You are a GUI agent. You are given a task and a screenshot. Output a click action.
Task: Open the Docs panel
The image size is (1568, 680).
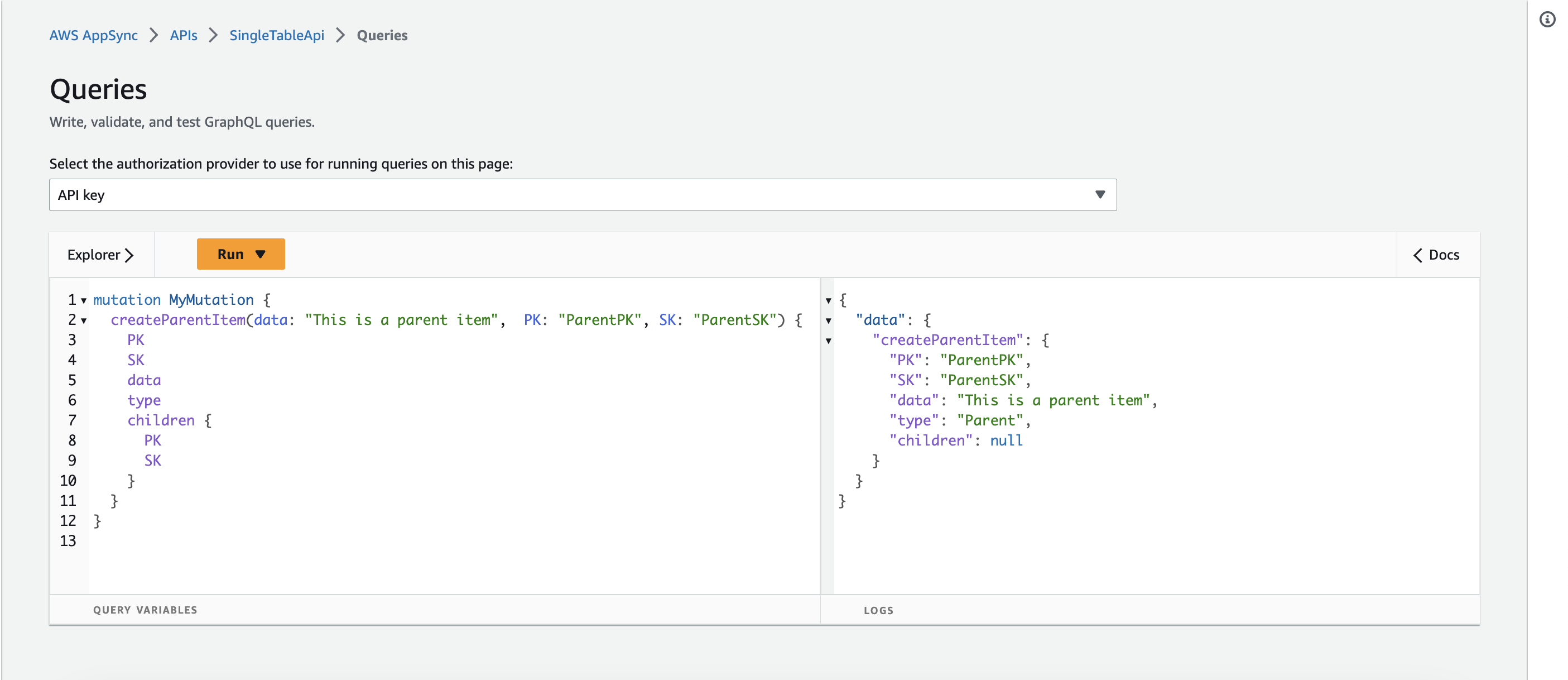coord(1436,255)
